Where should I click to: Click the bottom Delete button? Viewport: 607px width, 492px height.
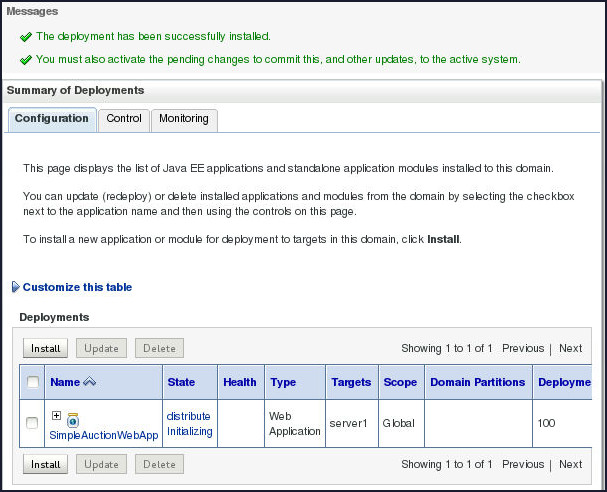coord(159,464)
